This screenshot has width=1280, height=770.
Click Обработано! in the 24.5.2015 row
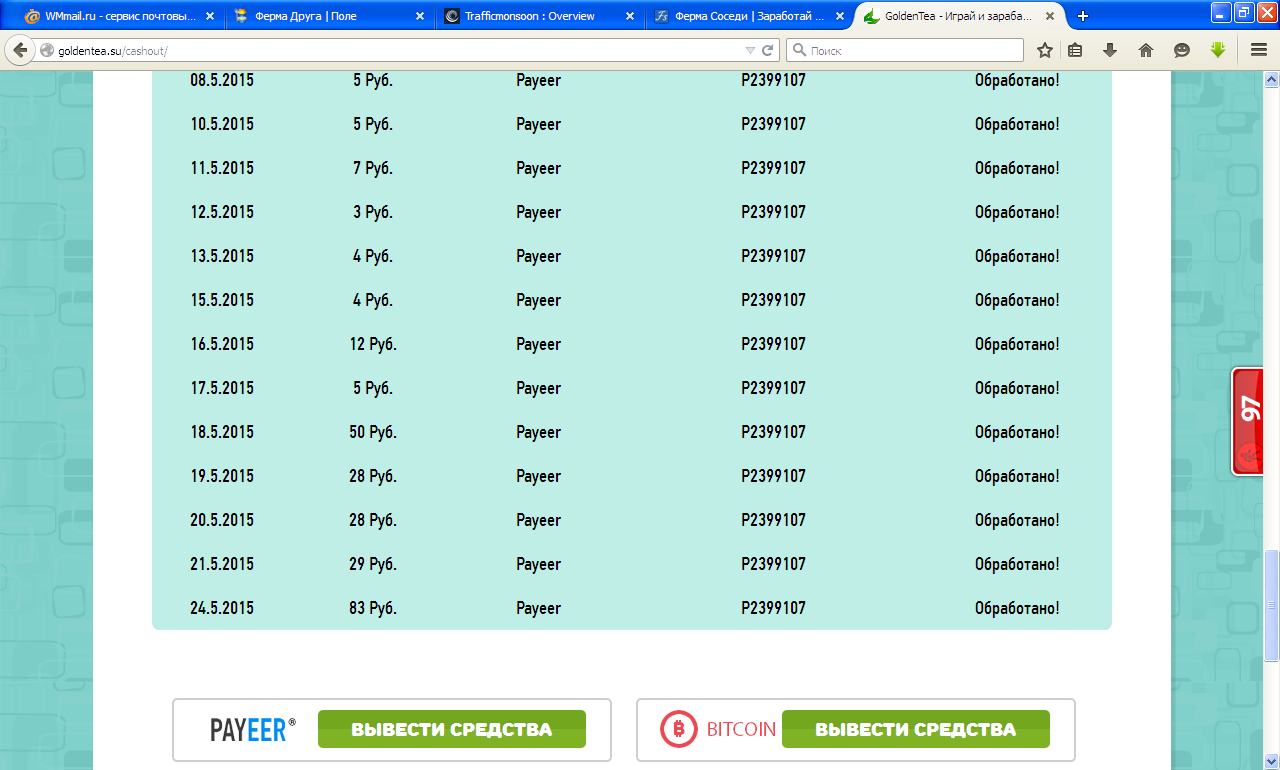1017,608
